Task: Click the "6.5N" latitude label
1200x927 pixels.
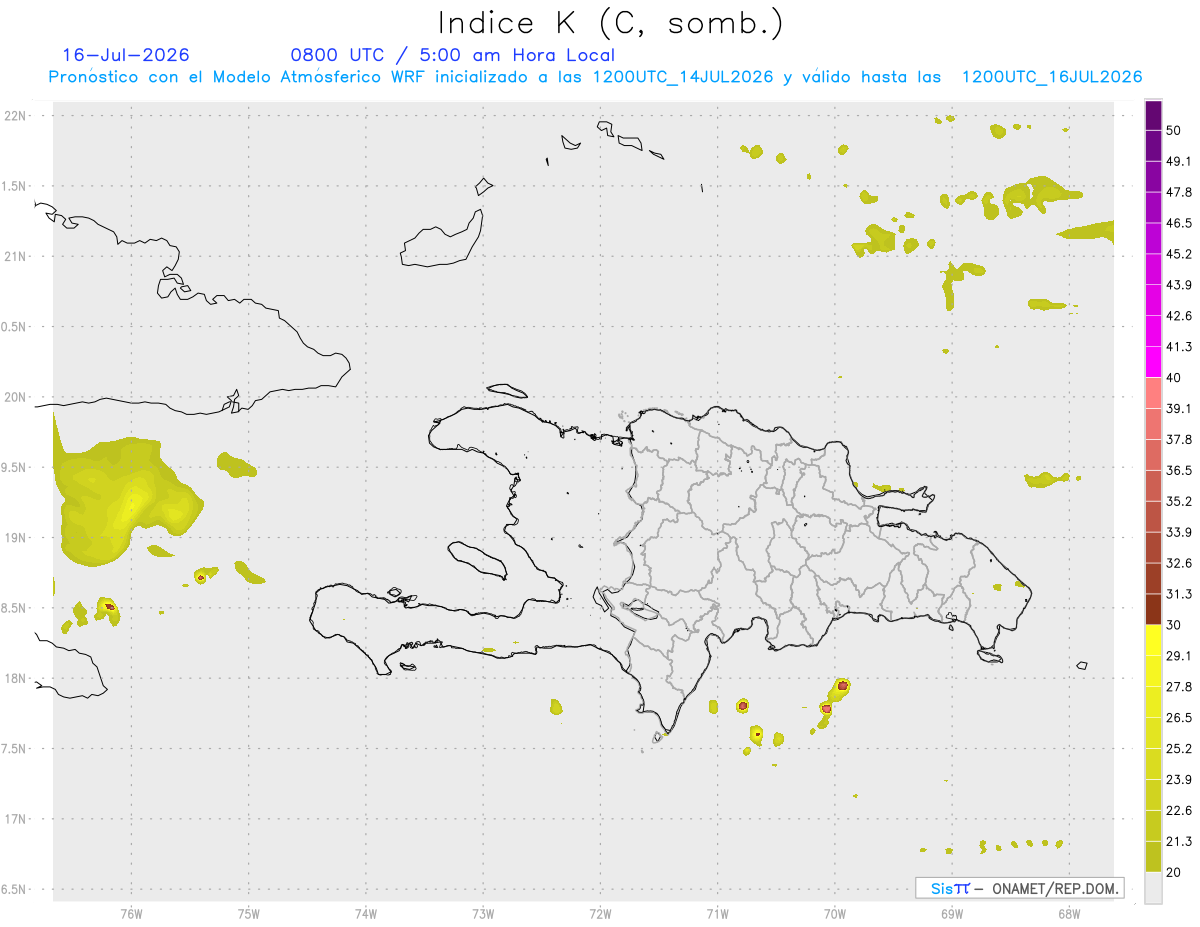Action: 15,889
